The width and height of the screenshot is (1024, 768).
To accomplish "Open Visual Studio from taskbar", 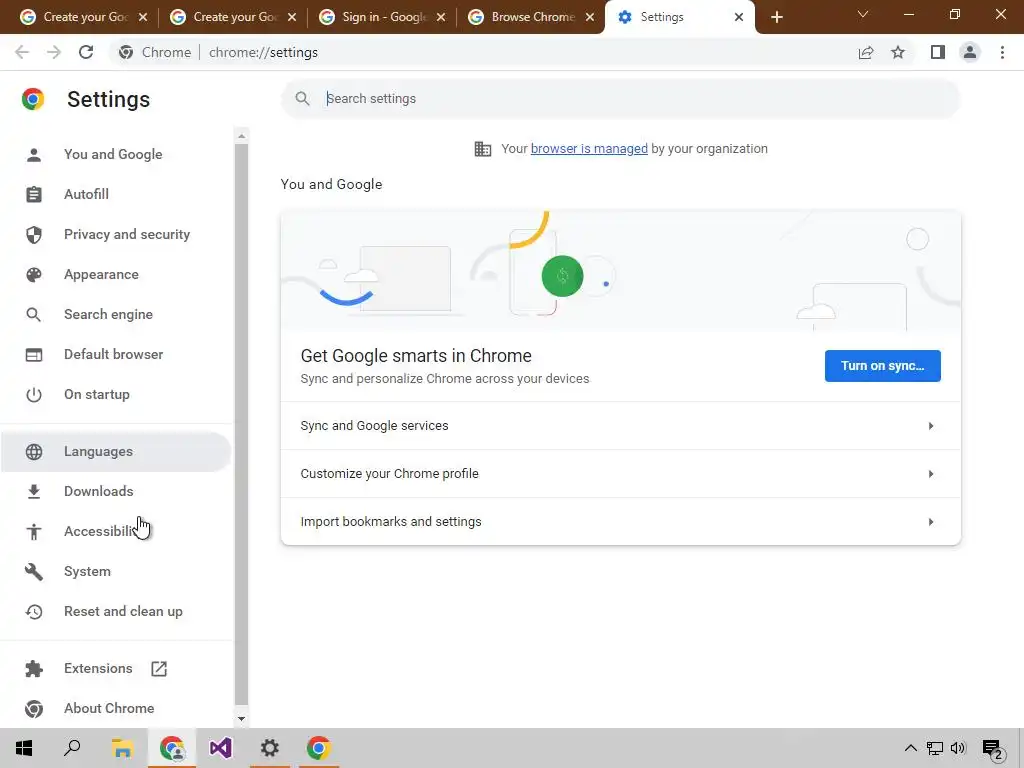I will [x=221, y=748].
